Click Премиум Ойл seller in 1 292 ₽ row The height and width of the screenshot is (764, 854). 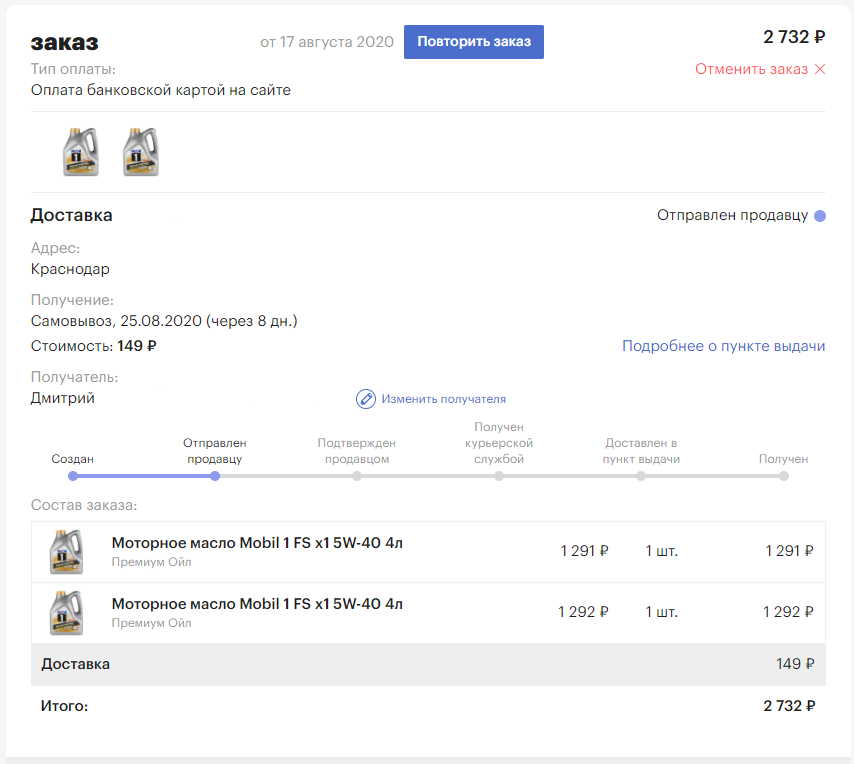[x=151, y=623]
